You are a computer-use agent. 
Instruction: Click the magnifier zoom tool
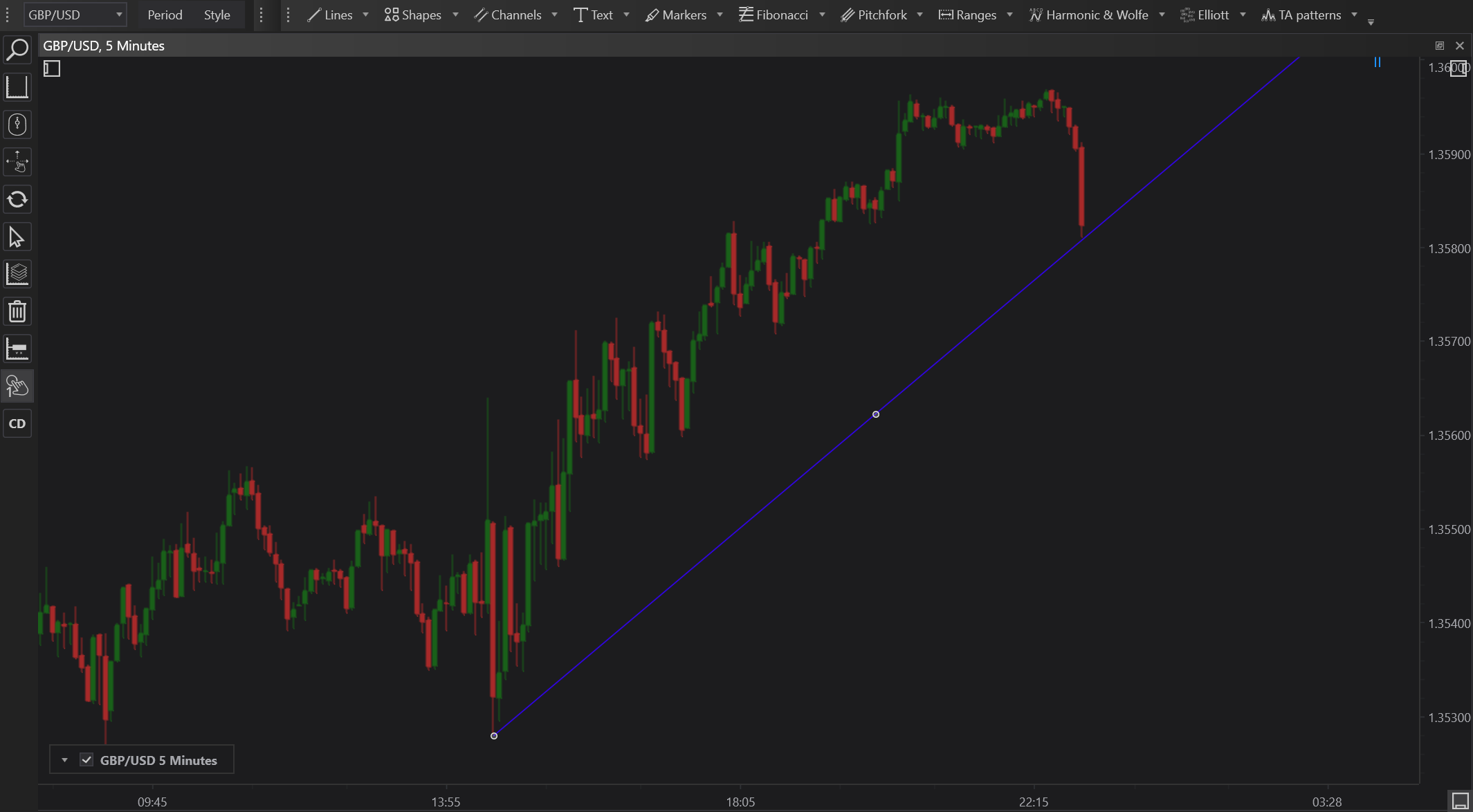[17, 50]
